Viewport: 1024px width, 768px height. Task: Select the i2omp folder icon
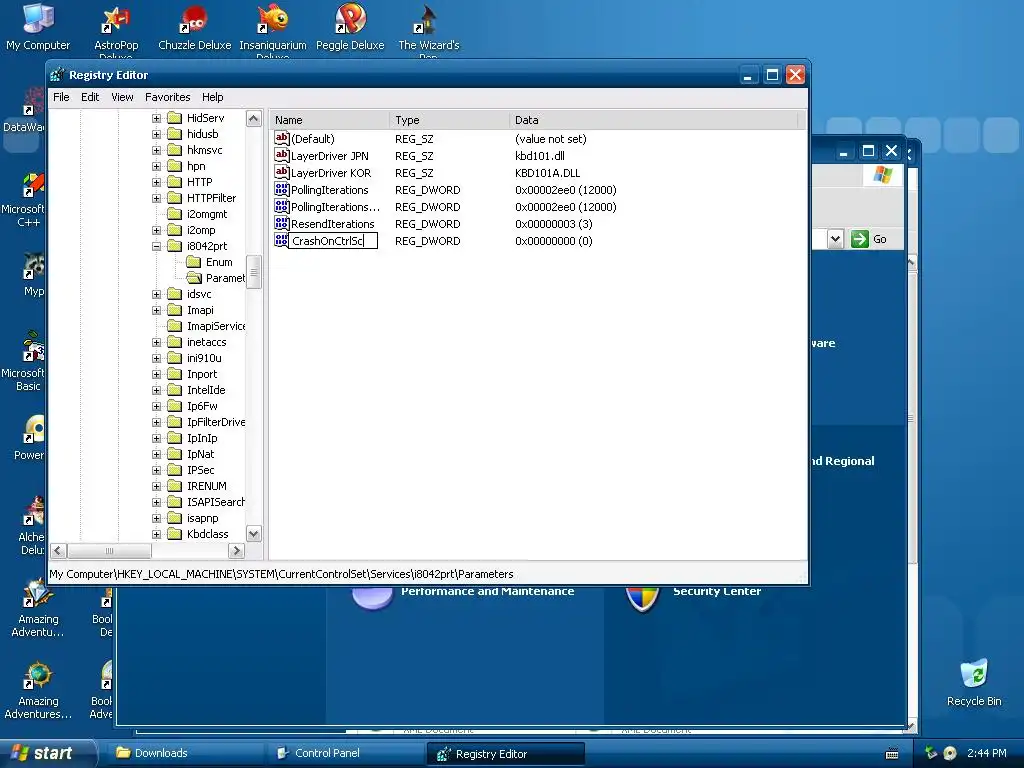[174, 230]
